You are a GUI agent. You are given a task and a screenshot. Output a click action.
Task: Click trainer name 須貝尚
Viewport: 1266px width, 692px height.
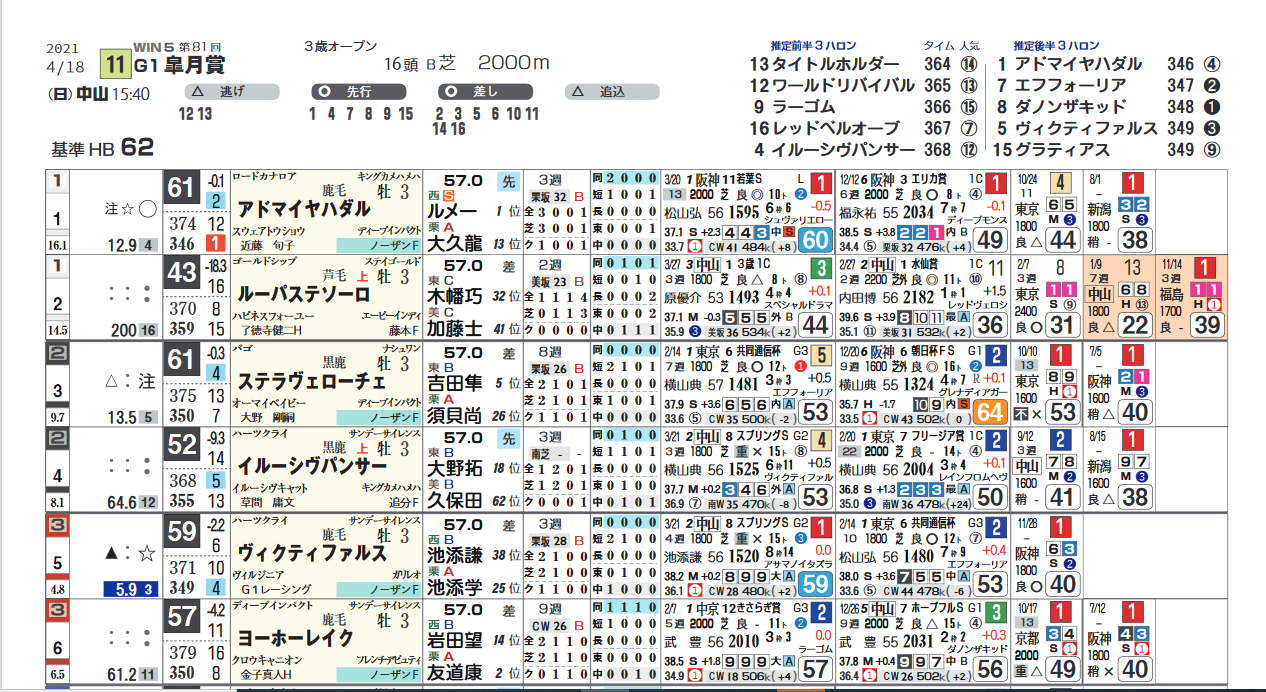click(454, 415)
